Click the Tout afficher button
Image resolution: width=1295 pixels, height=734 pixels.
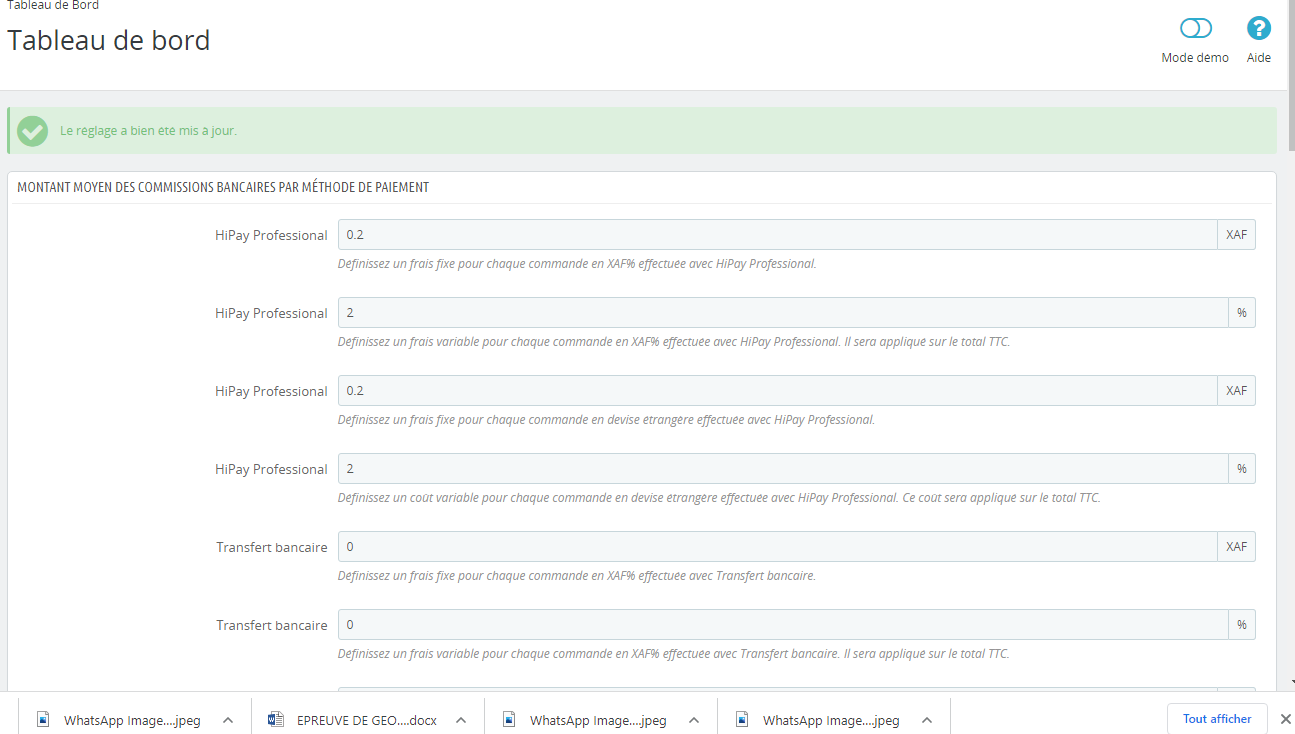pos(1217,719)
